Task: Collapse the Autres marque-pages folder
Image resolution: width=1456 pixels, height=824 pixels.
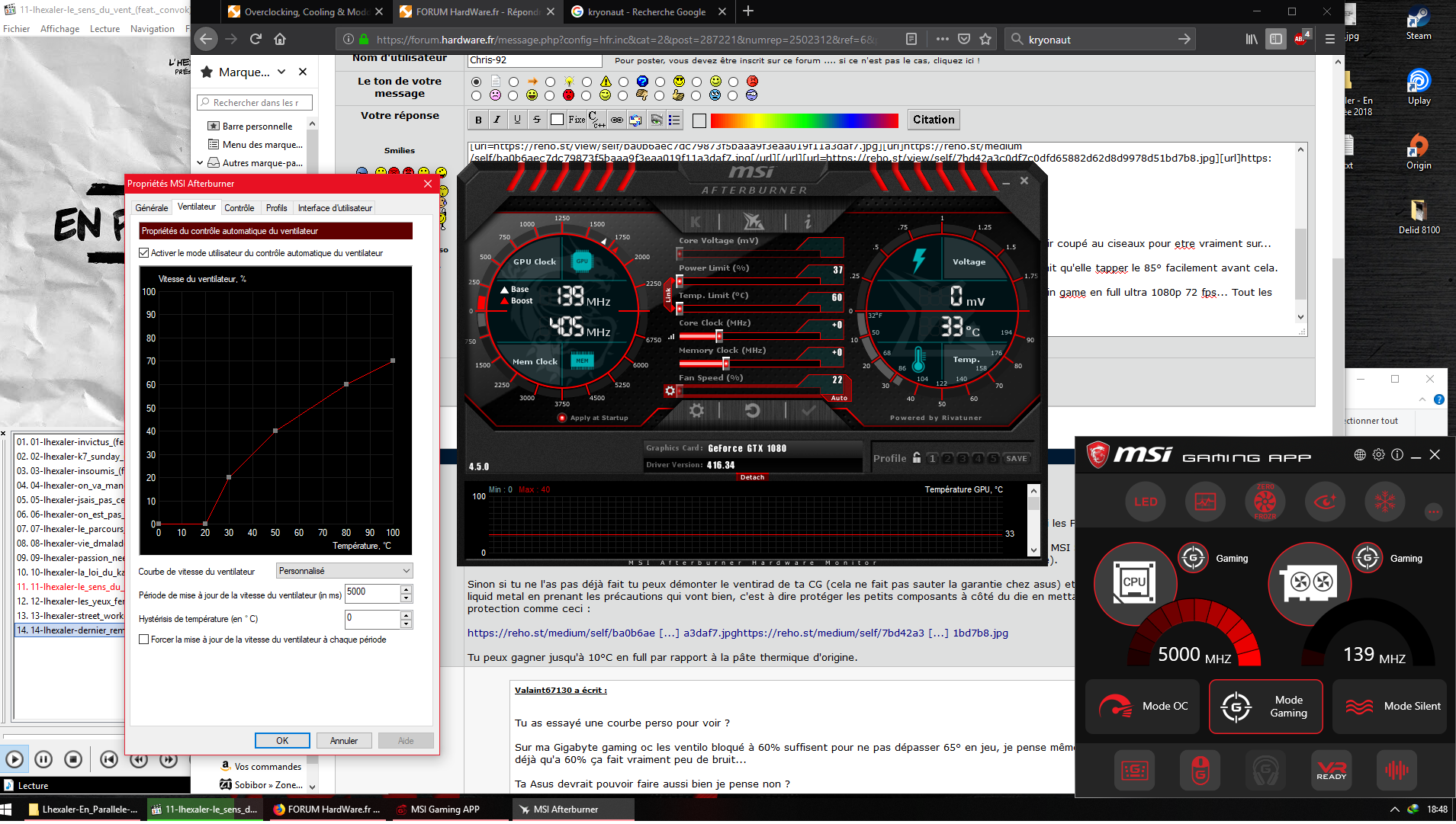Action: click(x=200, y=162)
